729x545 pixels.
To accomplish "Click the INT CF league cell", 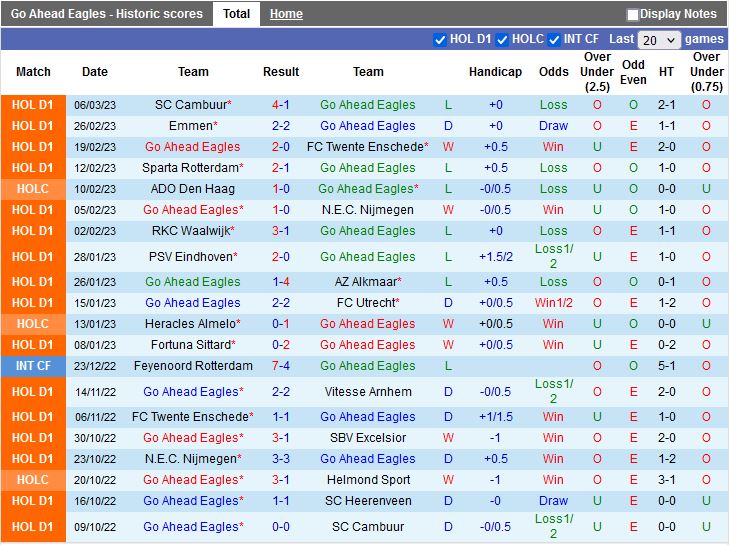I will point(33,366).
